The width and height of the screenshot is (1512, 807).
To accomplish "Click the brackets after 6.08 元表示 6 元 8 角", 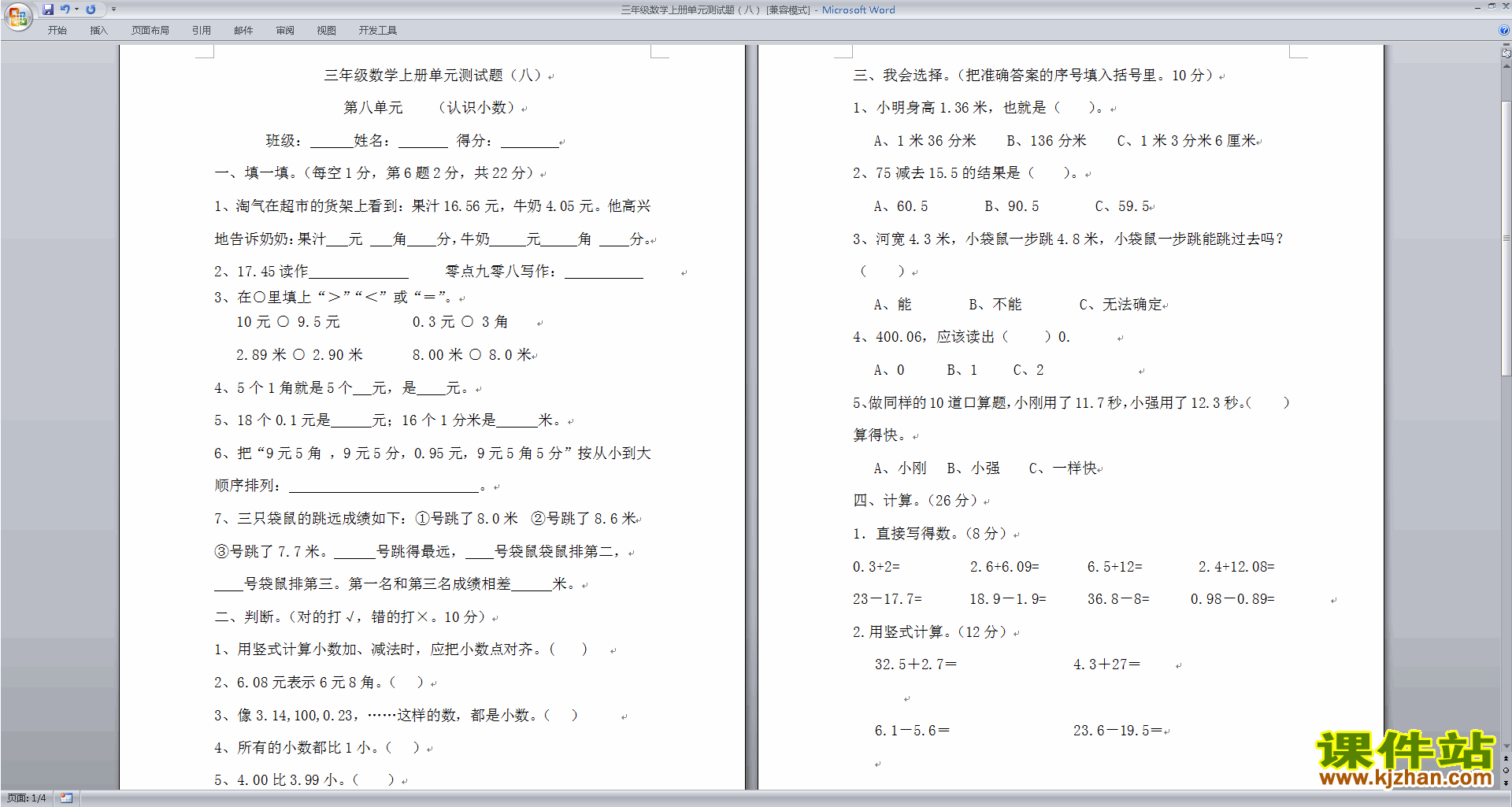I will [406, 683].
